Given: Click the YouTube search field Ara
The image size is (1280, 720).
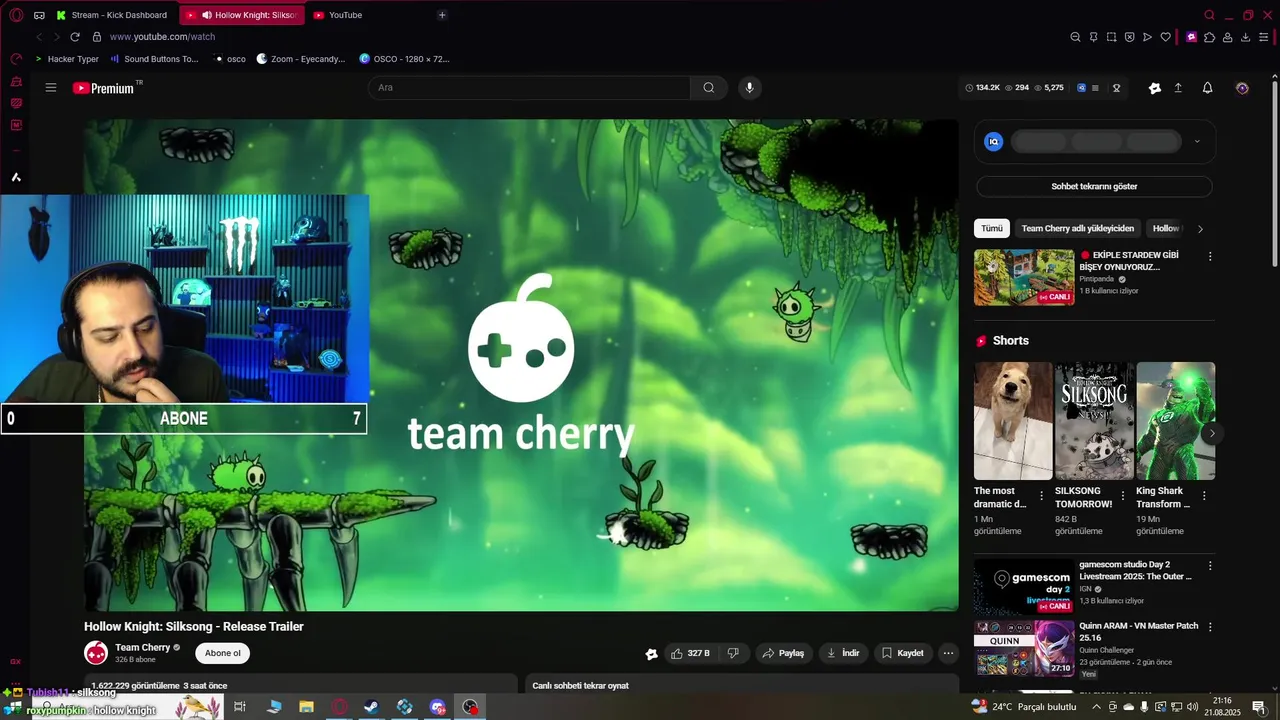Looking at the screenshot, I should point(529,88).
